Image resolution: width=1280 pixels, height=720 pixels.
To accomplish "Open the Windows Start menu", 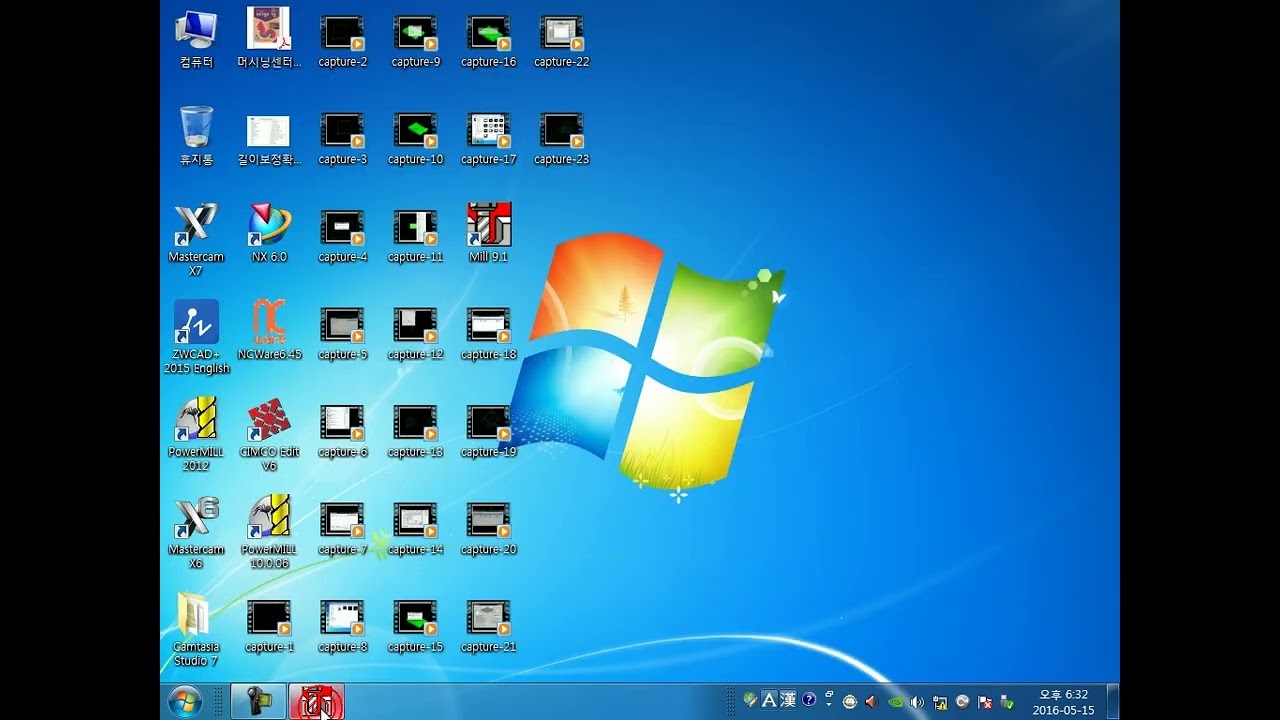I will coord(185,702).
